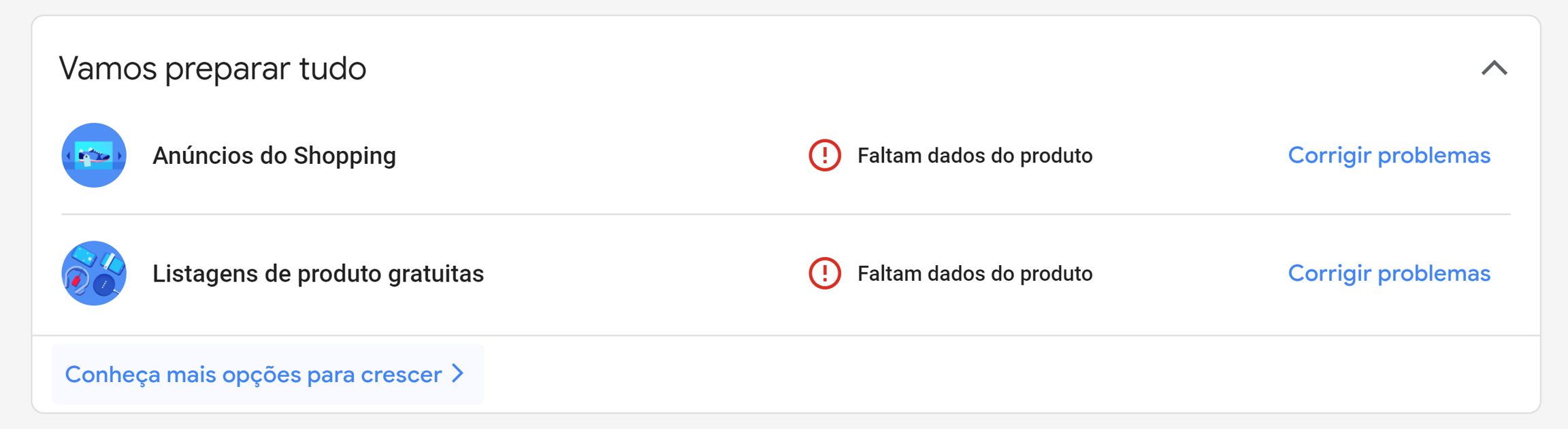Screen dimensions: 1568x429
Task: Click the red warning icon for Listagens de produto gratuitas
Action: coord(825,273)
